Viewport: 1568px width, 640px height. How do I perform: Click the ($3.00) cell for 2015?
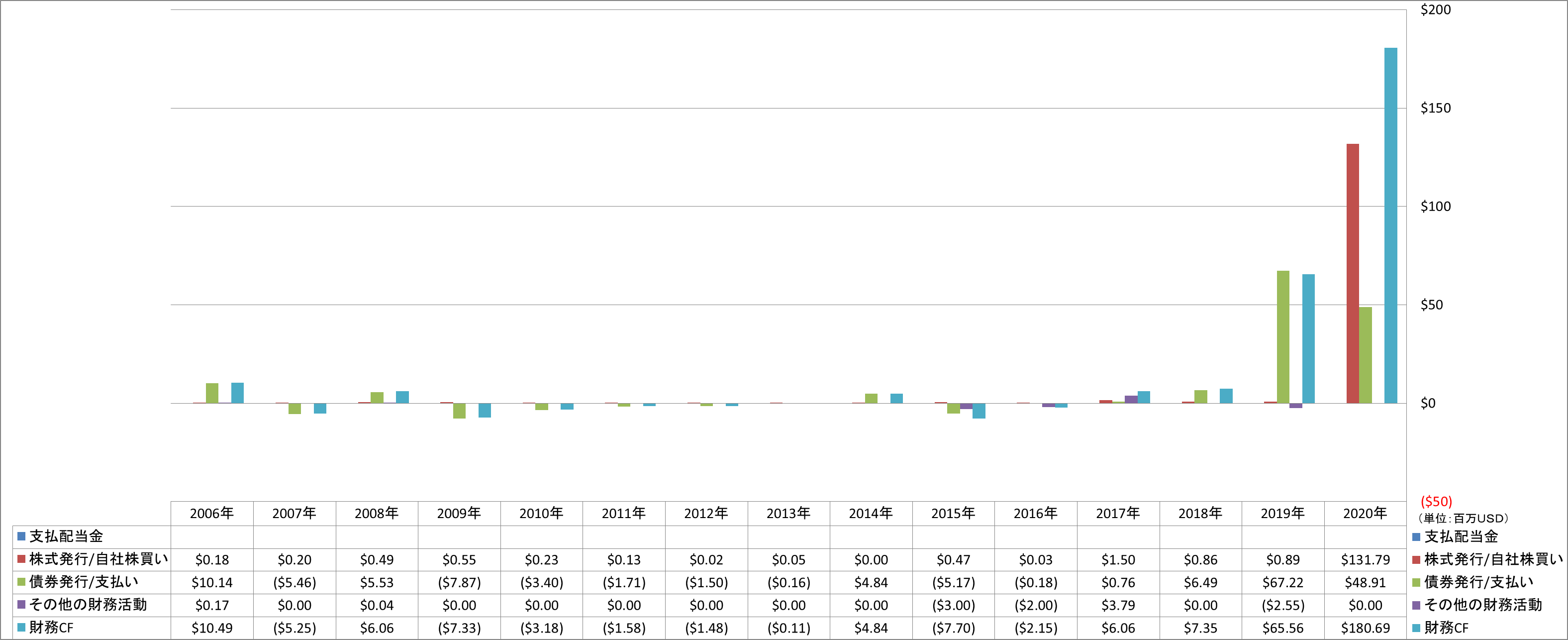(x=953, y=605)
